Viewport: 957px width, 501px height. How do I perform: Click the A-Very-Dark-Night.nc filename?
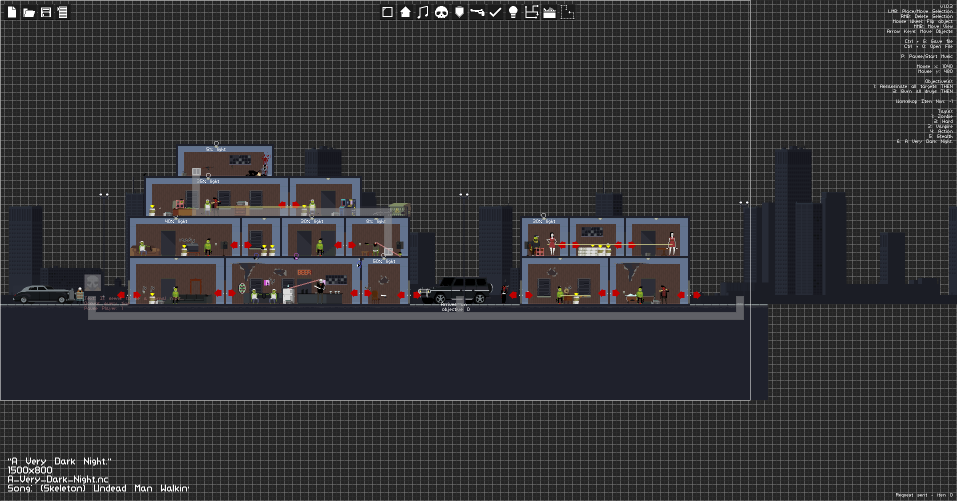[58, 479]
